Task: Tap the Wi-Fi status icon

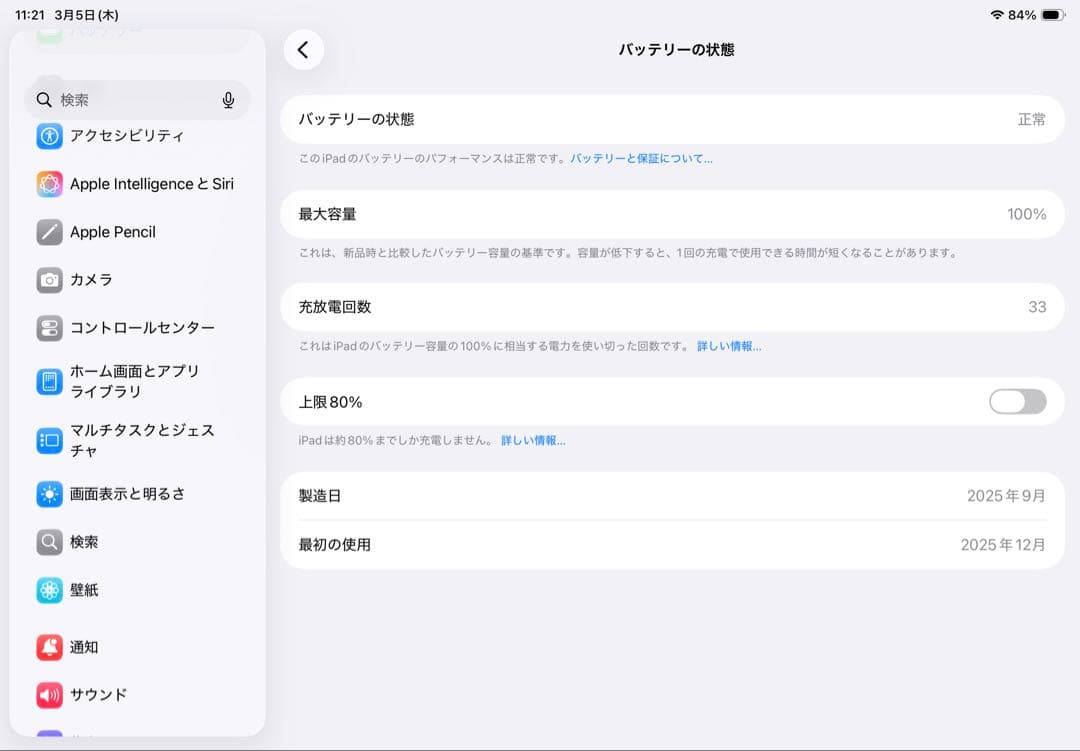Action: pos(997,14)
